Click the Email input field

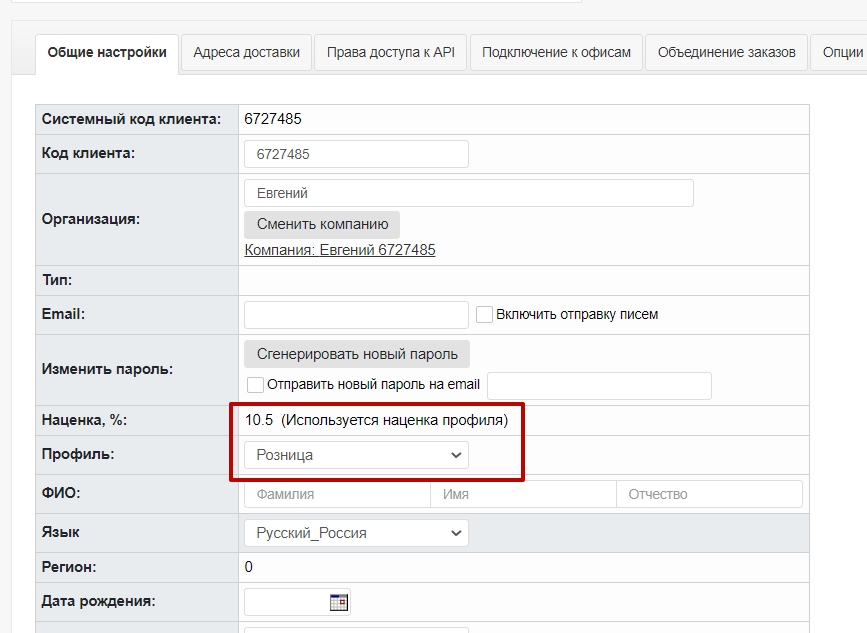point(356,315)
